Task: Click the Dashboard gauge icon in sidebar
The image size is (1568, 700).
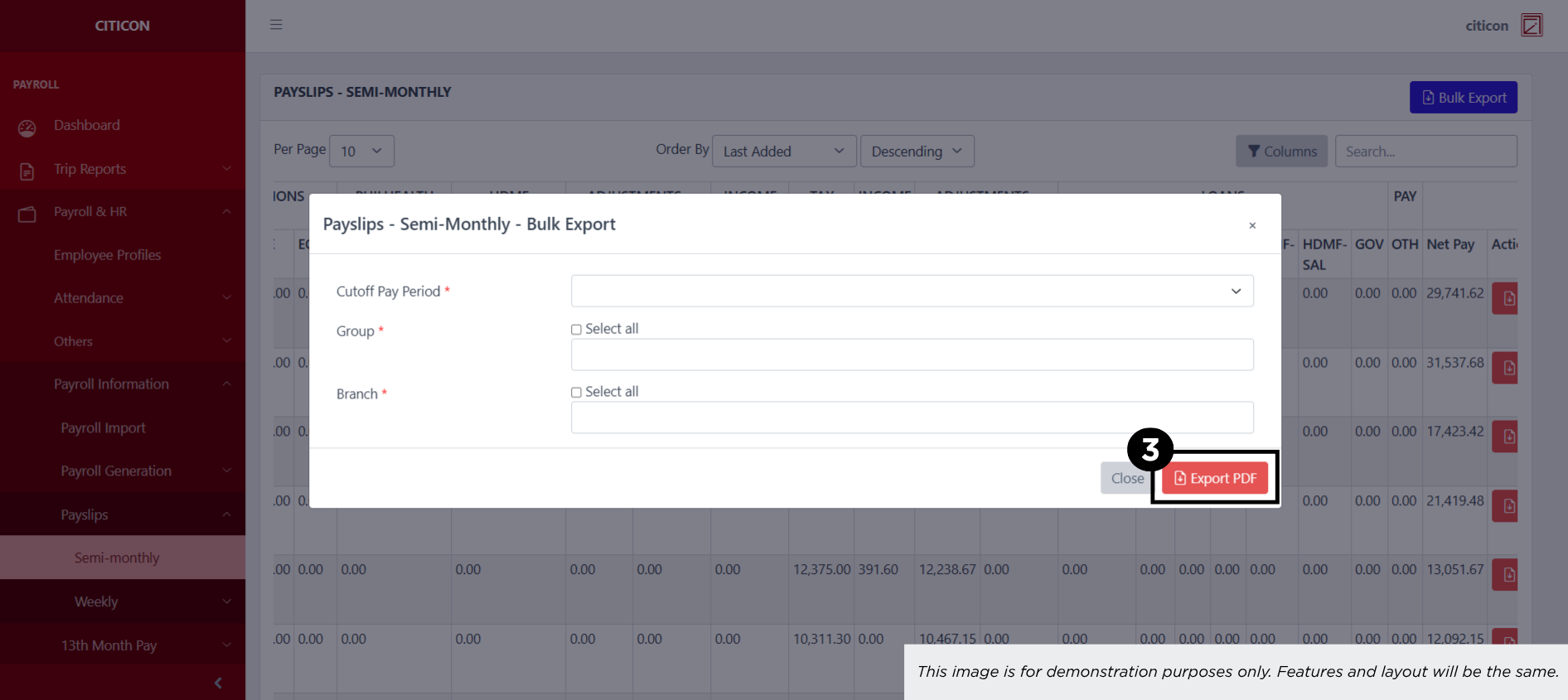Action: [x=27, y=128]
